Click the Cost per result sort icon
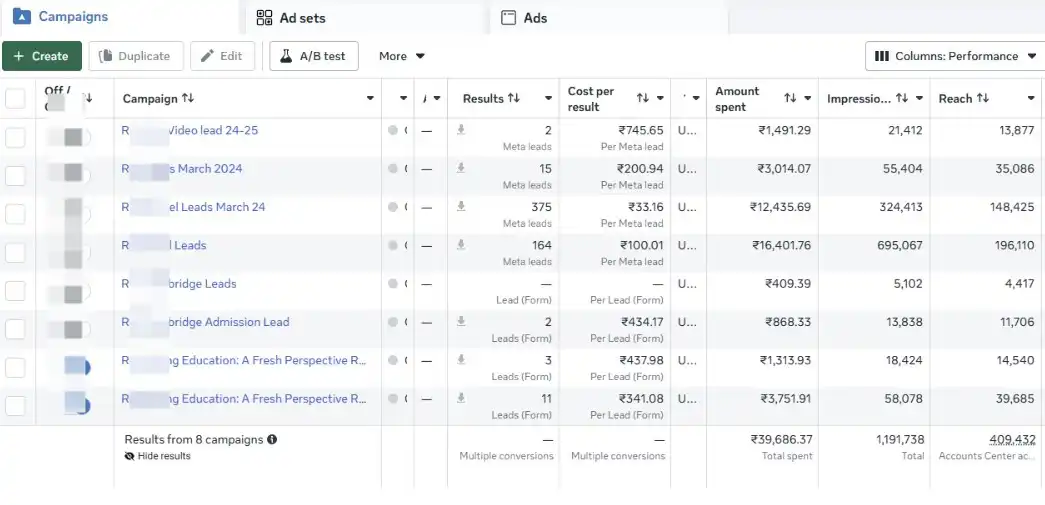 pos(643,98)
